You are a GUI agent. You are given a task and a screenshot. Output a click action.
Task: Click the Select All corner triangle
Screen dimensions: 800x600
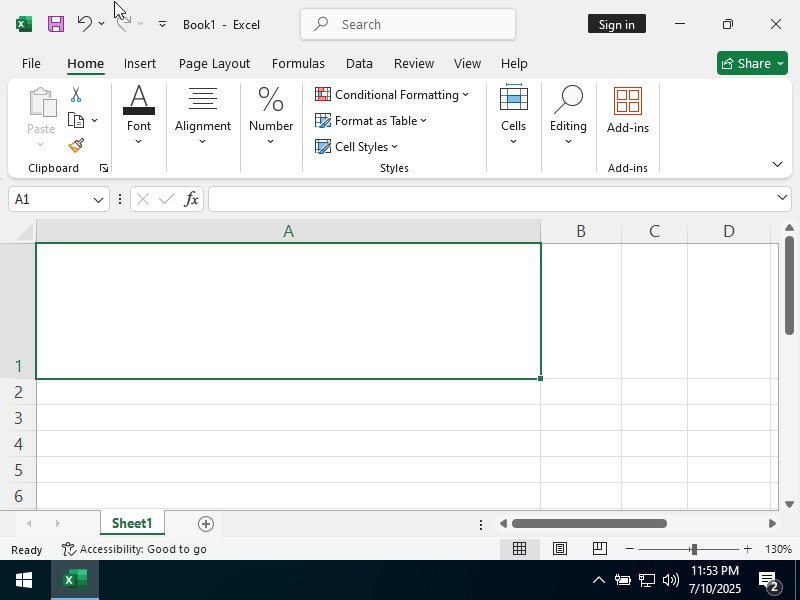[x=25, y=232]
